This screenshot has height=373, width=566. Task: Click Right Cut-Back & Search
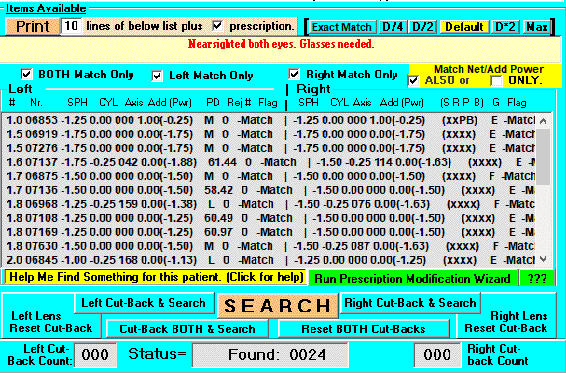pyautogui.click(x=410, y=303)
